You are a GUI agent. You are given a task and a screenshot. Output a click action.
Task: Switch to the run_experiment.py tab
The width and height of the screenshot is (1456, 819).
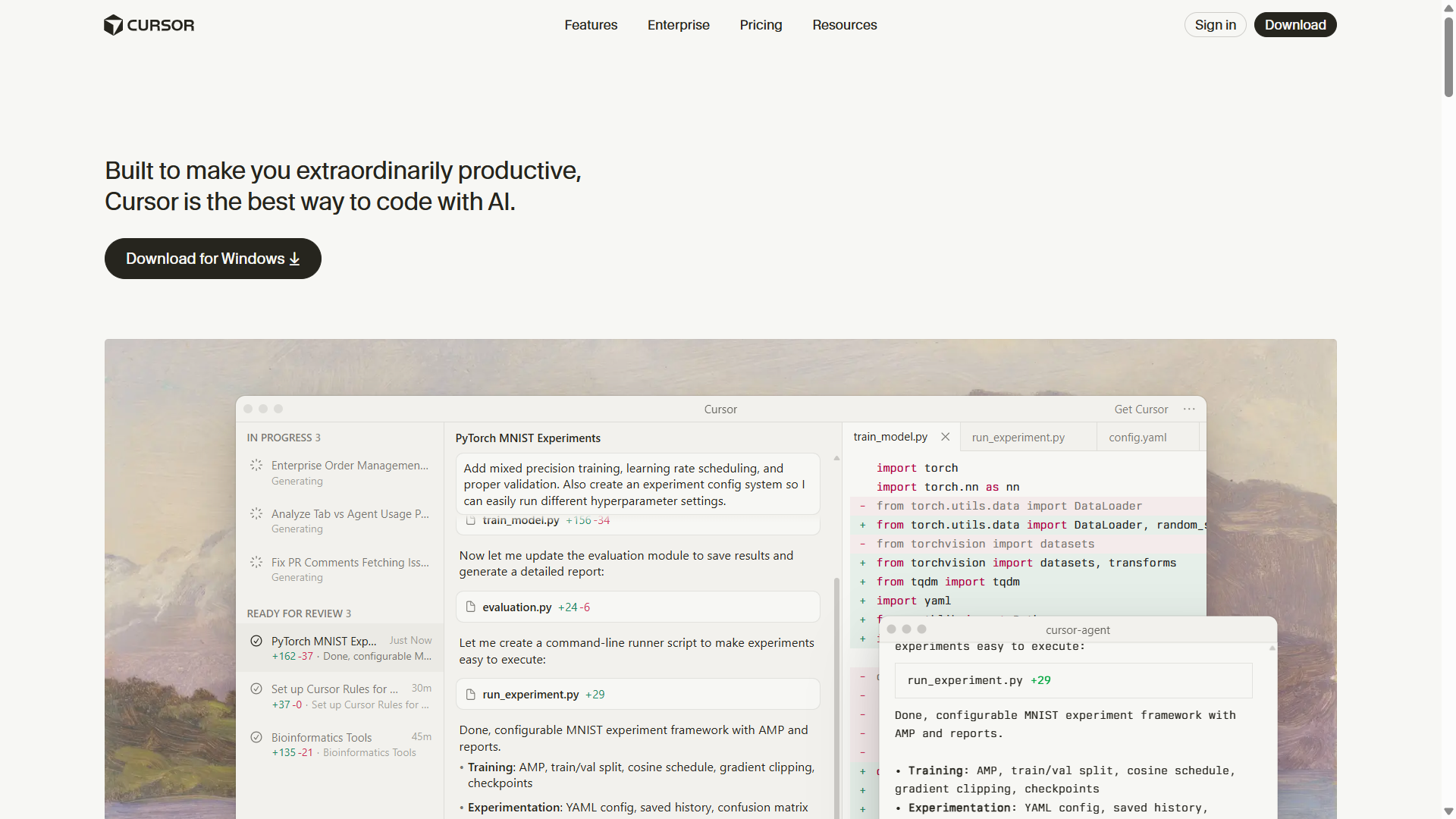tap(1018, 437)
